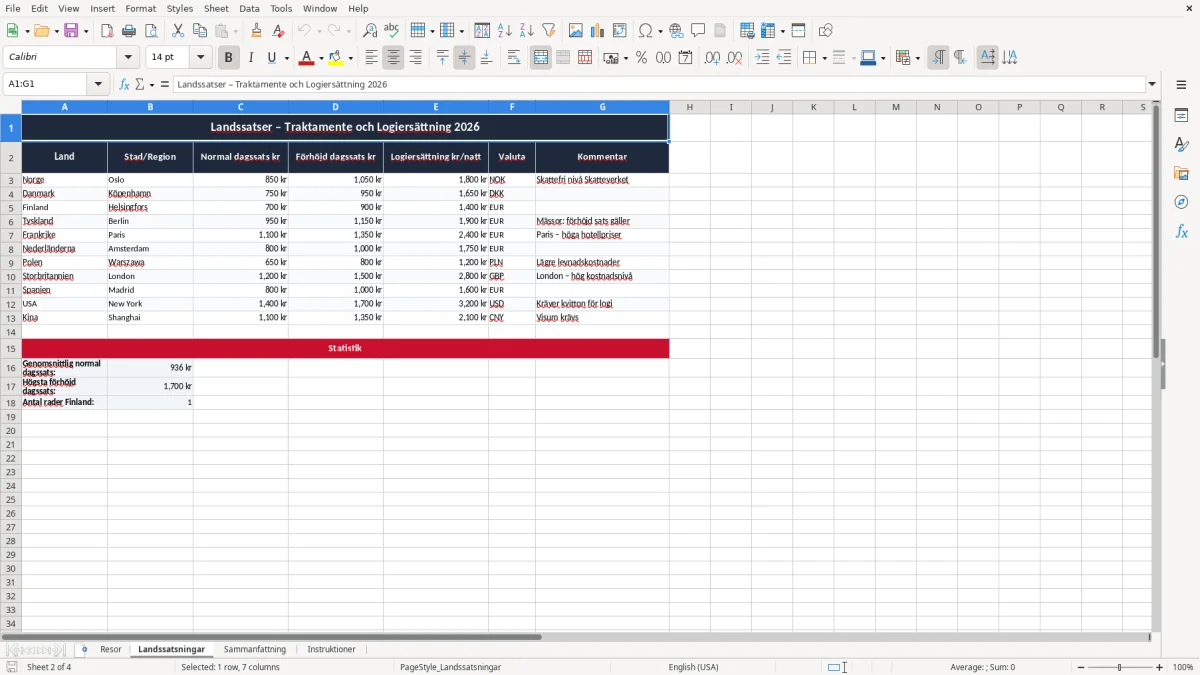Open the Styles menu
The width and height of the screenshot is (1200, 675).
pyautogui.click(x=180, y=8)
